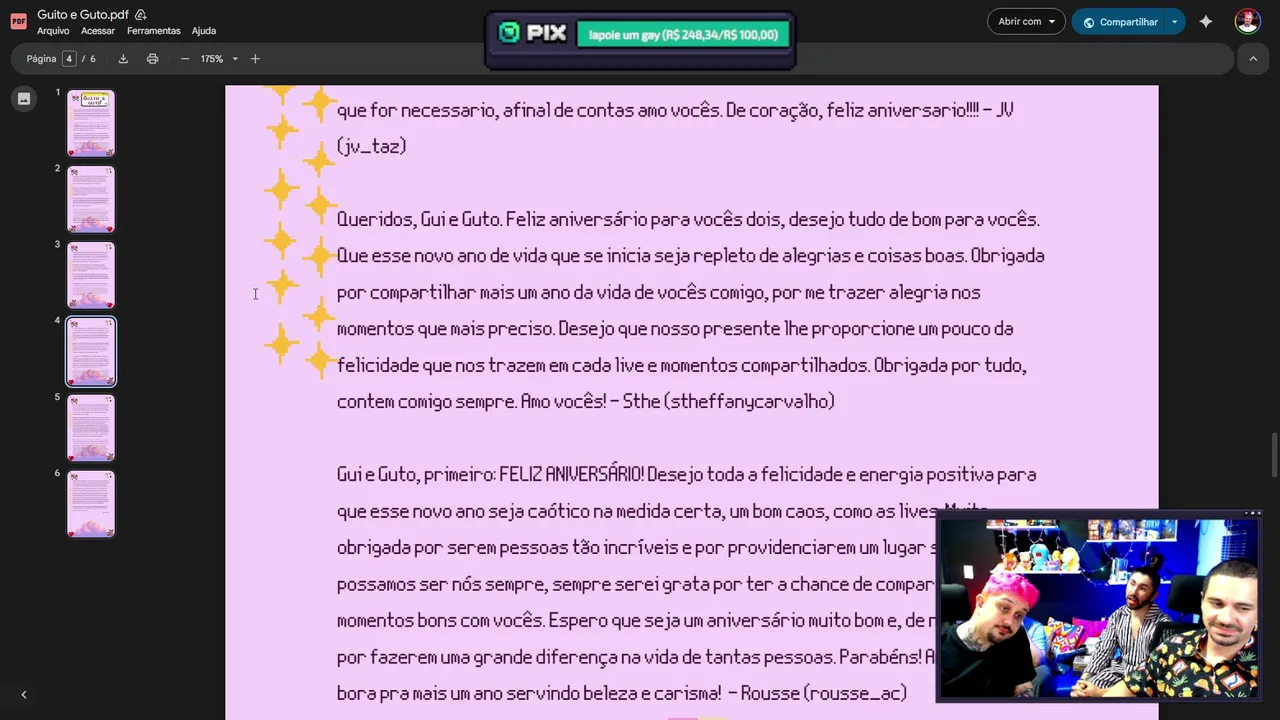Check the cloud save status icon
The width and height of the screenshot is (1280, 720).
point(141,15)
